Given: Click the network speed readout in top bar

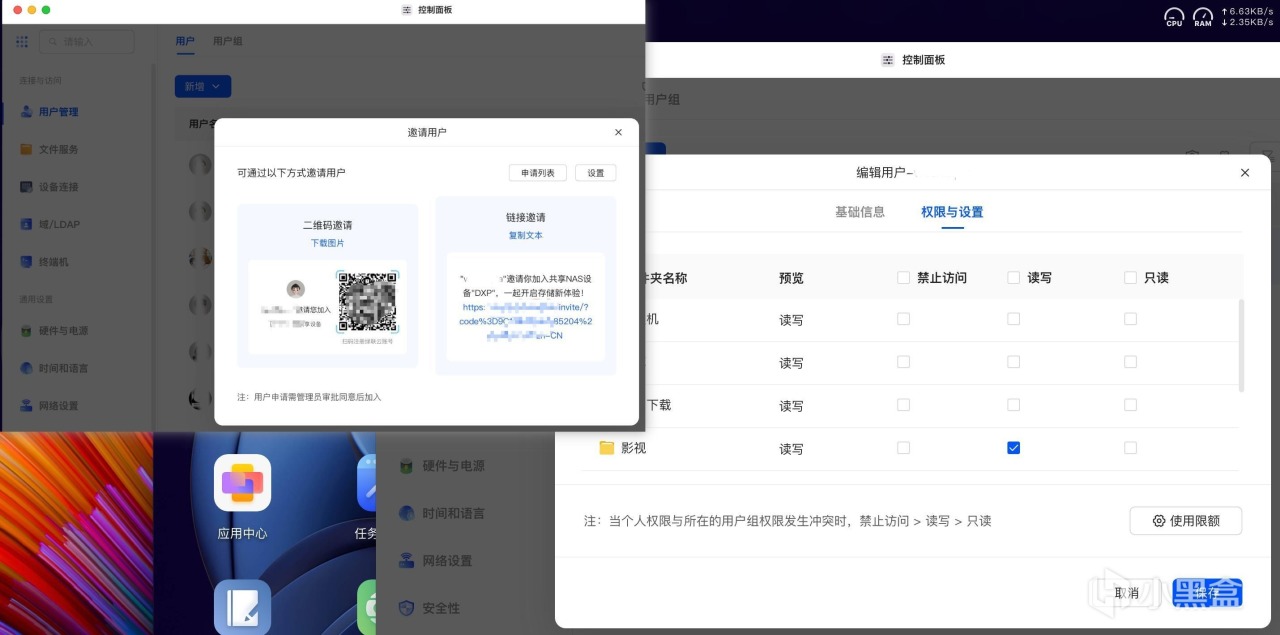Looking at the screenshot, I should pyautogui.click(x=1247, y=17).
